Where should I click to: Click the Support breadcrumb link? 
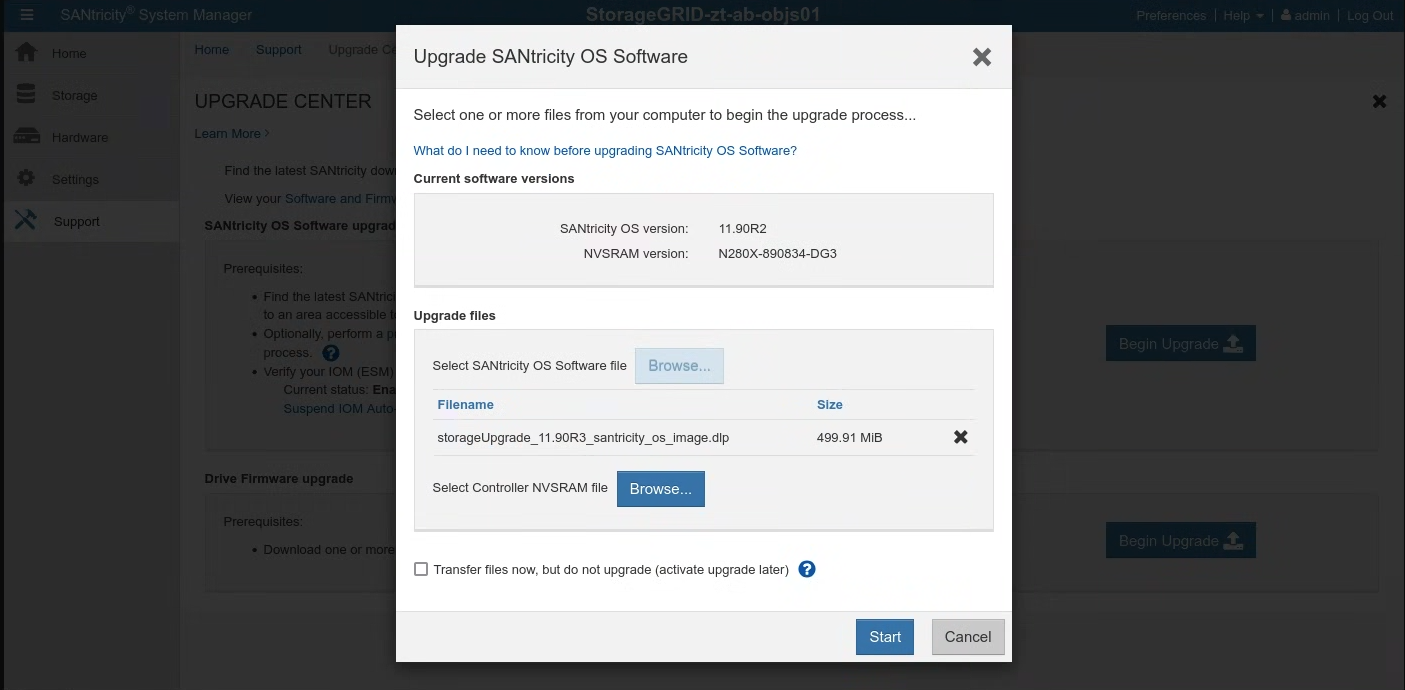point(278,49)
